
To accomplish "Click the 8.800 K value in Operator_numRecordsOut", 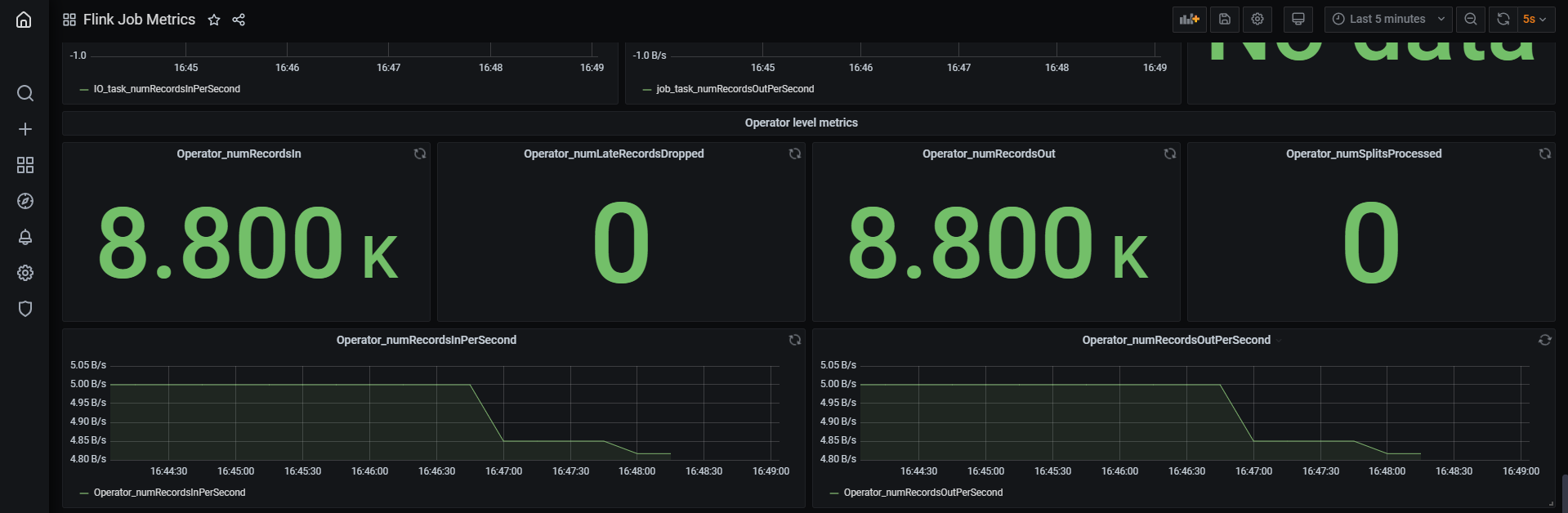I will [x=998, y=243].
